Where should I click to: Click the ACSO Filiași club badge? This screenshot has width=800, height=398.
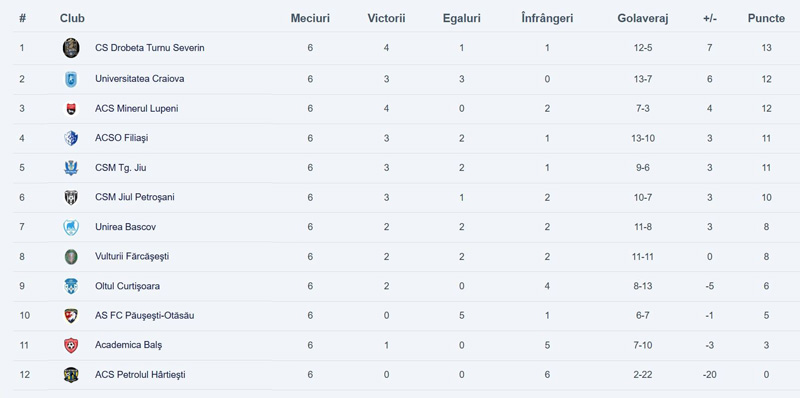[71, 138]
